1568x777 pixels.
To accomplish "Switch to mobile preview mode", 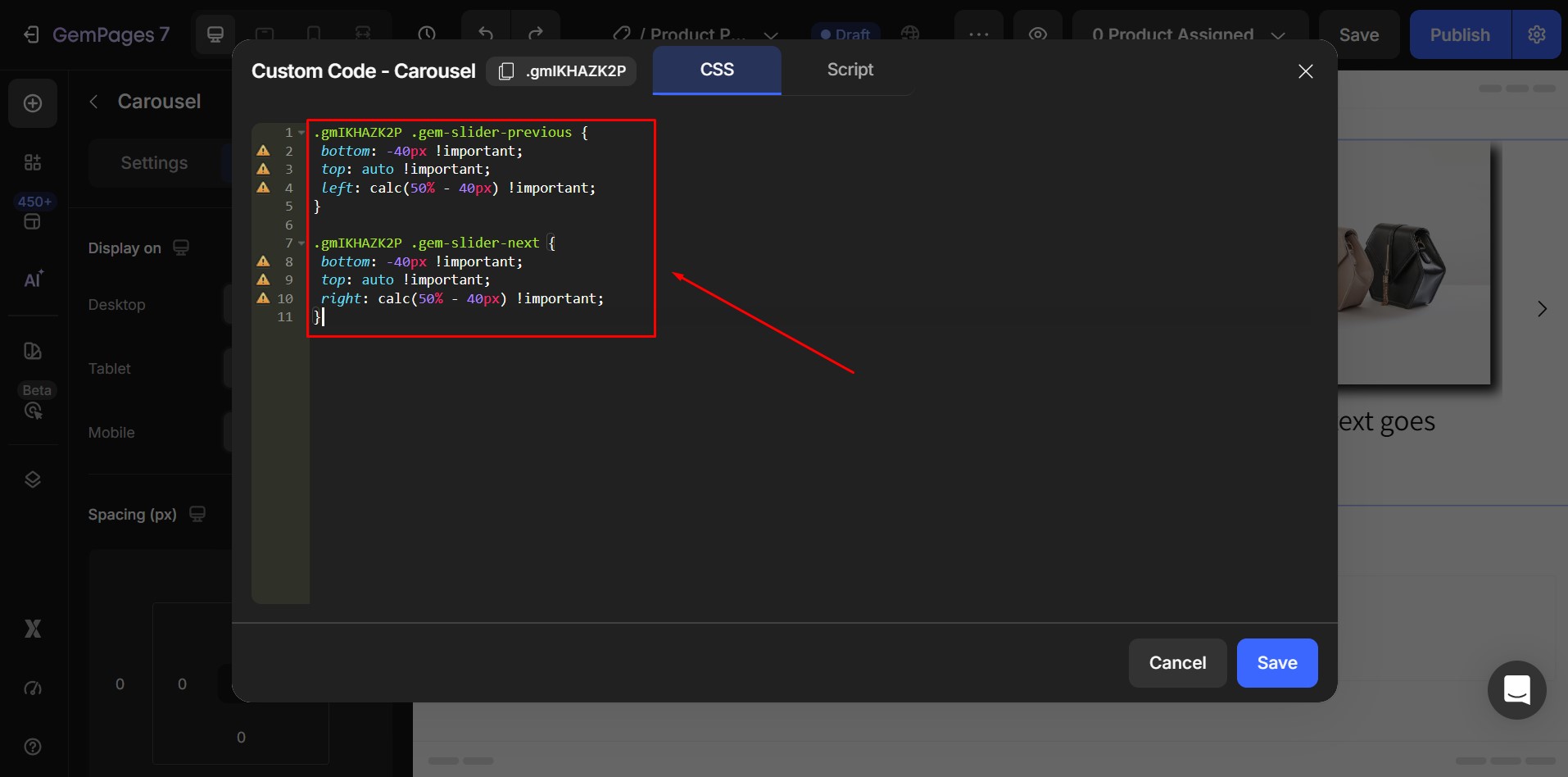I will tap(314, 34).
